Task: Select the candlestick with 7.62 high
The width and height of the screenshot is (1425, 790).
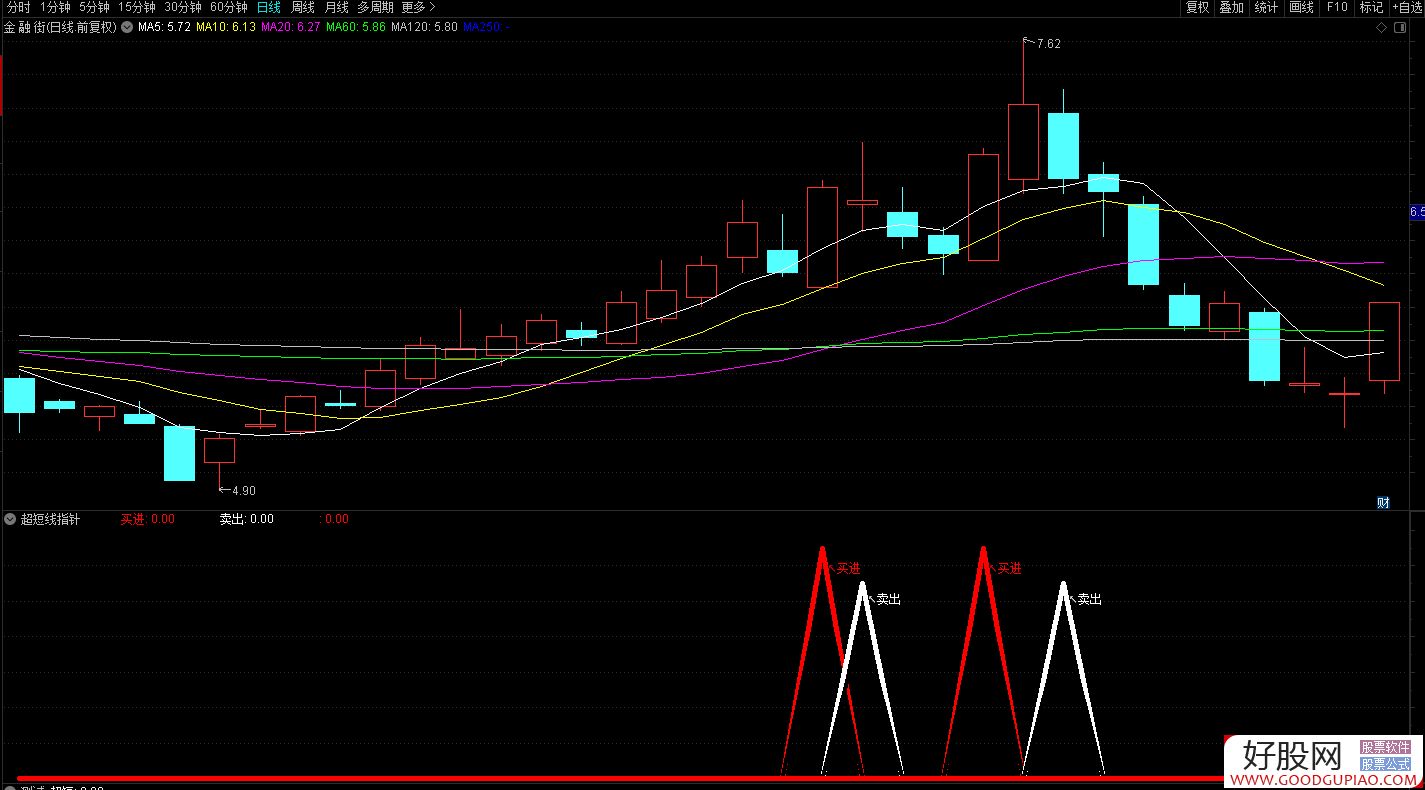Action: click(x=1023, y=142)
